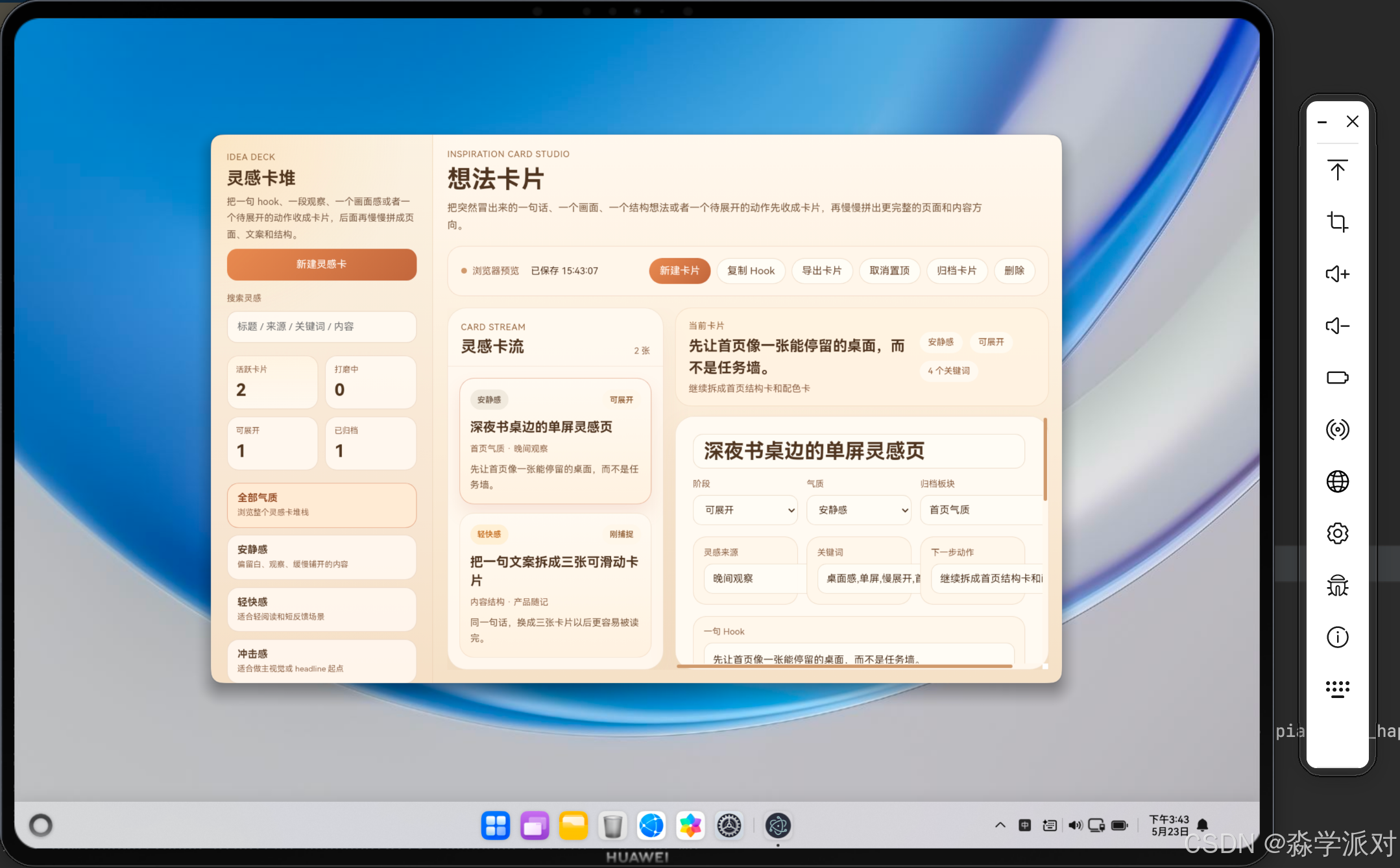The image size is (1400, 868).
Task: Open the yellow file manager in dock
Action: click(573, 826)
